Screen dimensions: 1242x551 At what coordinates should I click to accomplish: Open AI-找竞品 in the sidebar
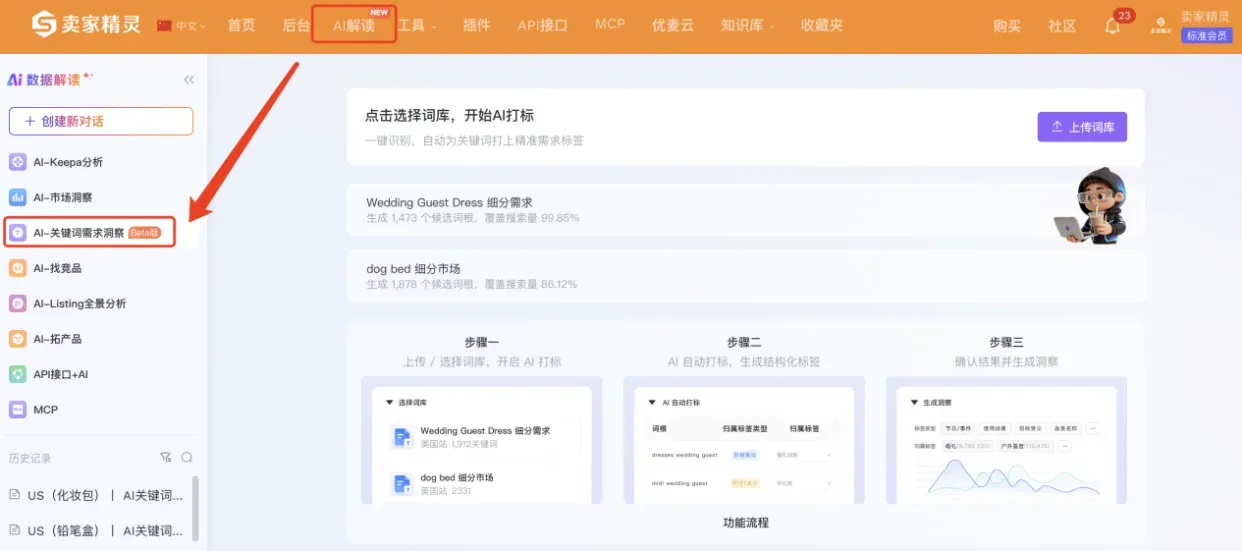[x=100, y=268]
